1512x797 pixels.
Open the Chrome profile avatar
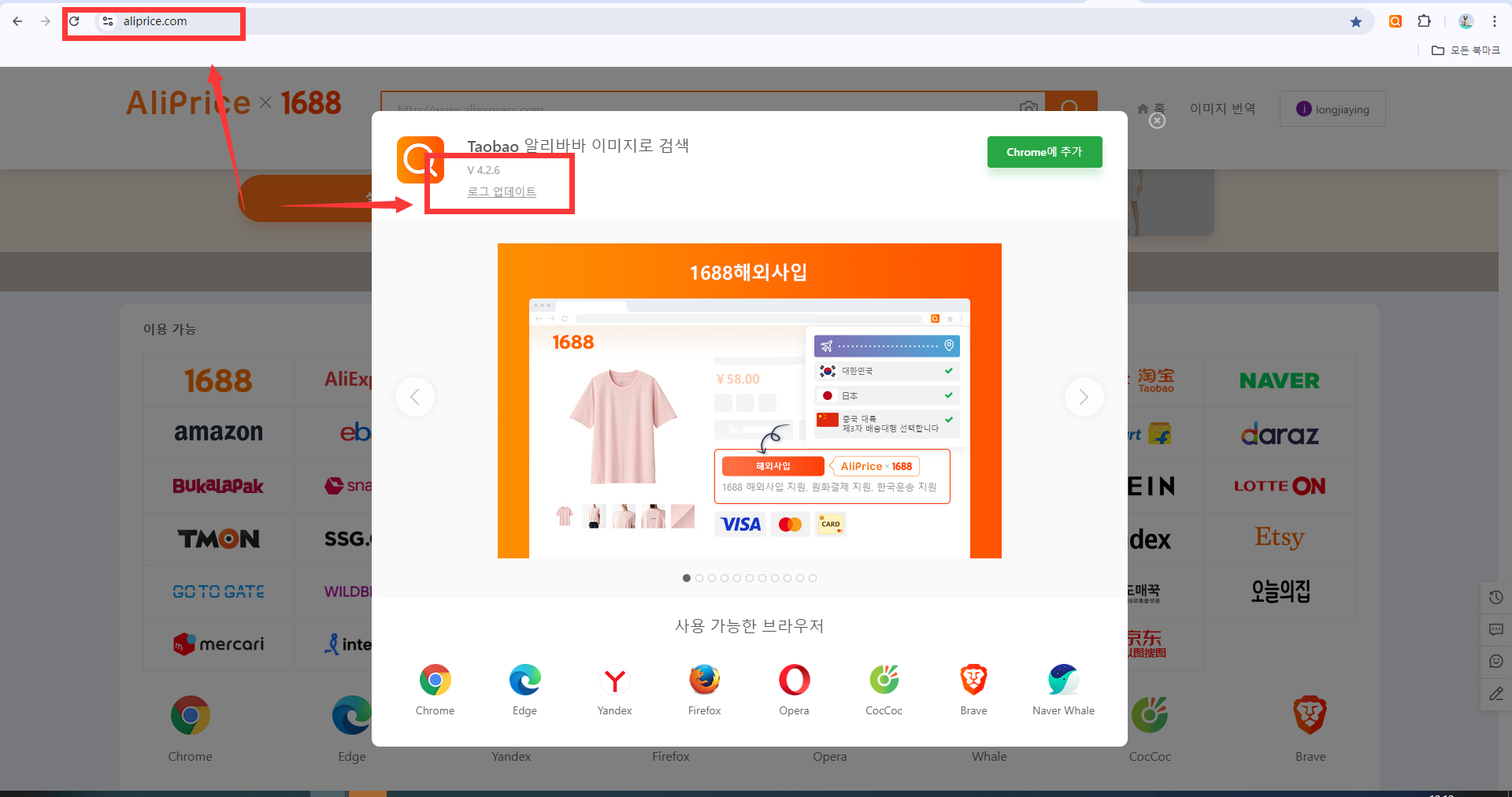click(x=1466, y=21)
